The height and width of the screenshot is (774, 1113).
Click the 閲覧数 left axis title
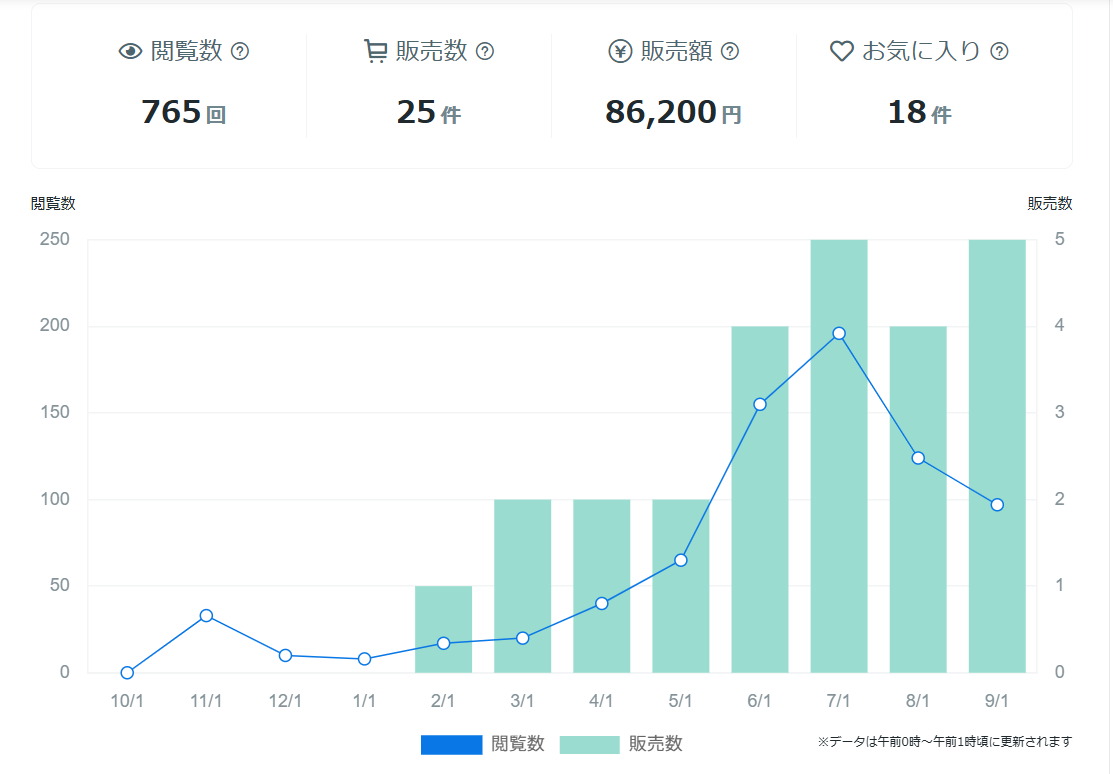coord(53,204)
